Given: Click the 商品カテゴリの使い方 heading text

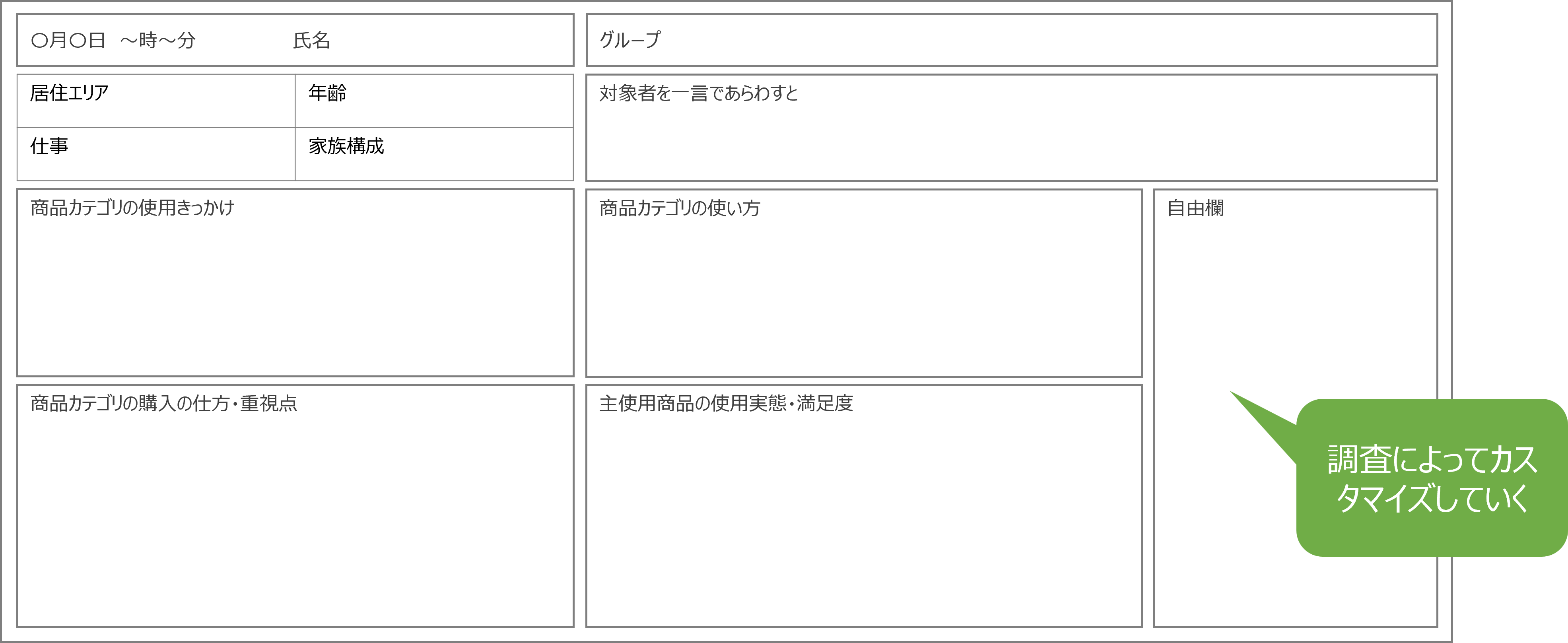Looking at the screenshot, I should (x=679, y=208).
